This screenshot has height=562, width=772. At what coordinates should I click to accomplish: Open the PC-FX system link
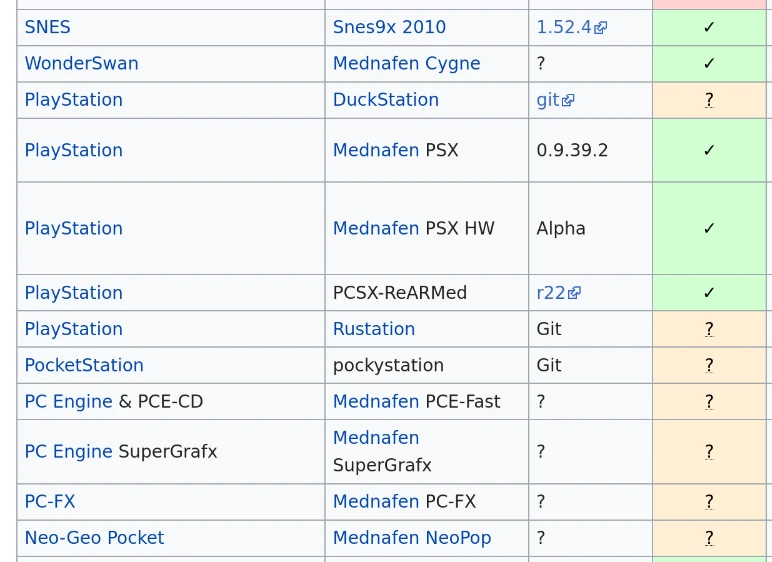point(50,501)
